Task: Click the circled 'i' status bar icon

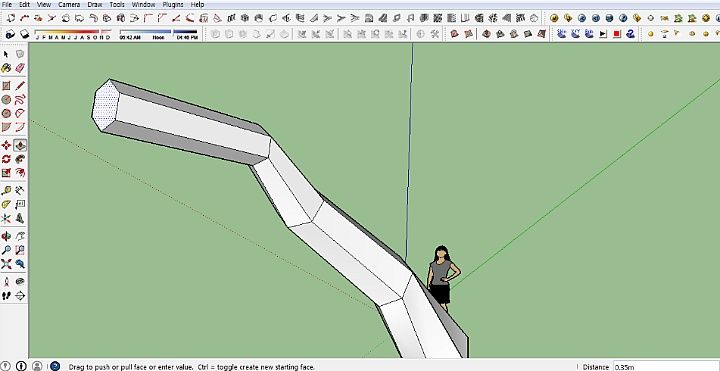Action: tap(21, 366)
